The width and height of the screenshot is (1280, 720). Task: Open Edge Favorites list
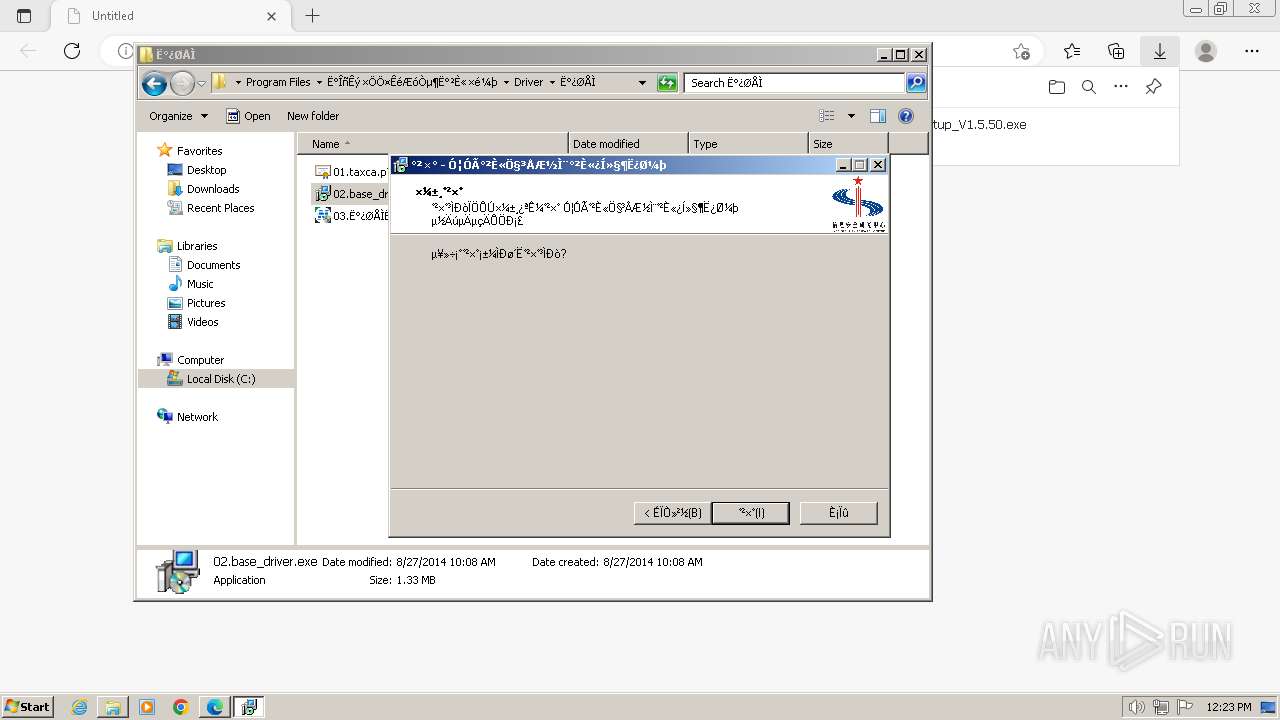(1072, 51)
